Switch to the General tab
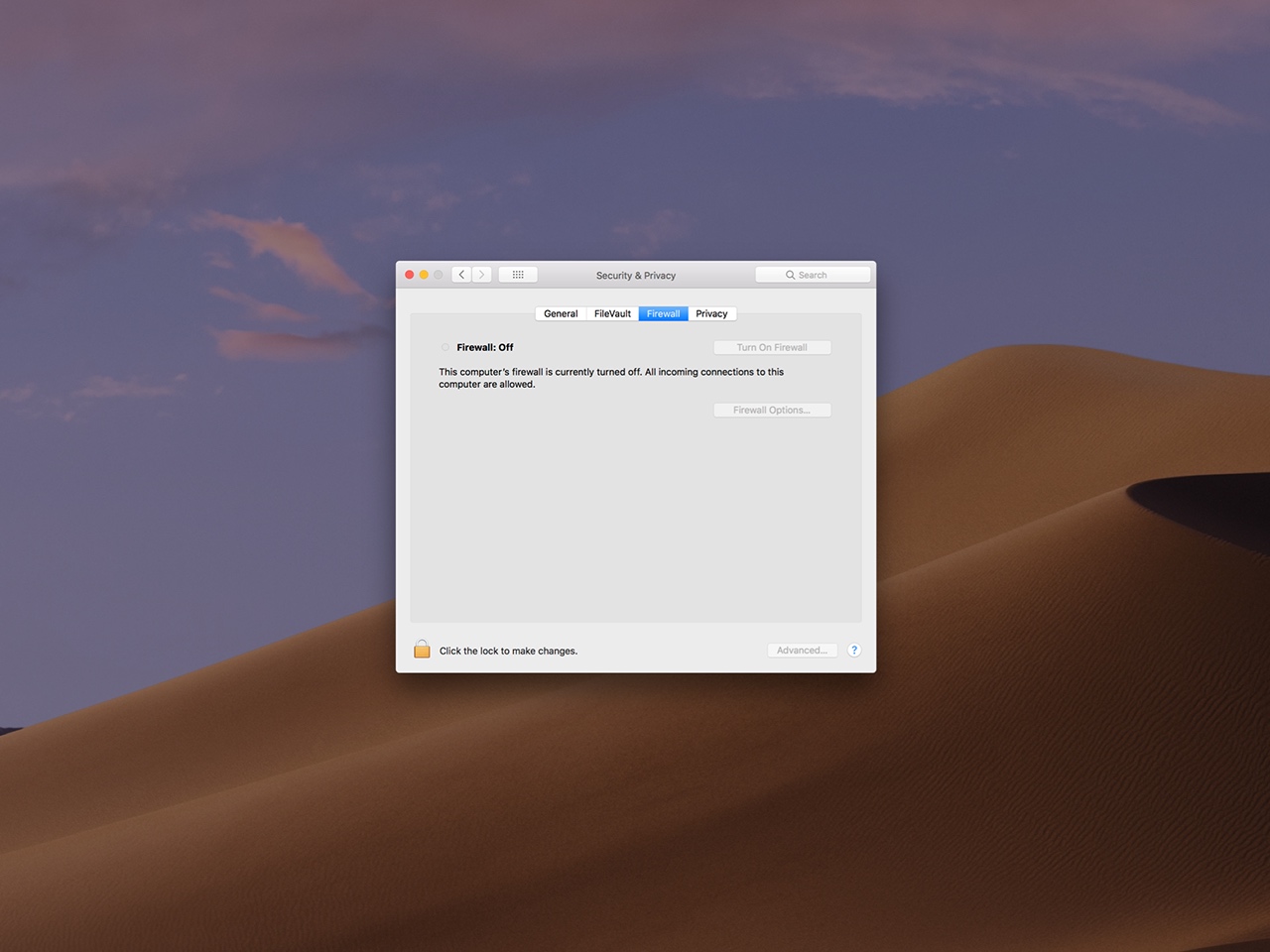The image size is (1270, 952). point(561,313)
